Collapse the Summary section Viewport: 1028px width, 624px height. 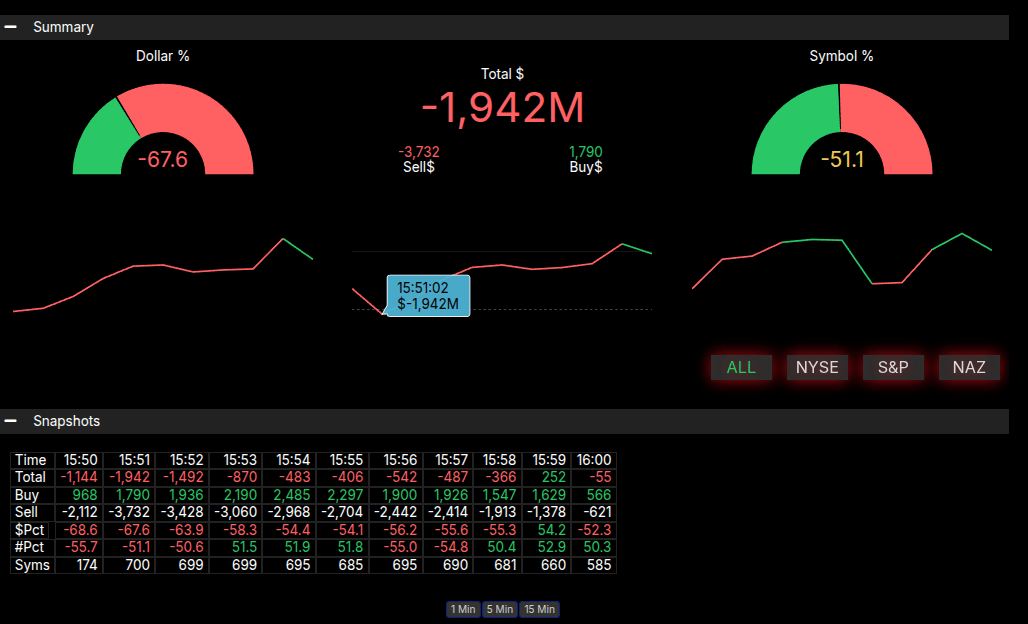pos(11,27)
